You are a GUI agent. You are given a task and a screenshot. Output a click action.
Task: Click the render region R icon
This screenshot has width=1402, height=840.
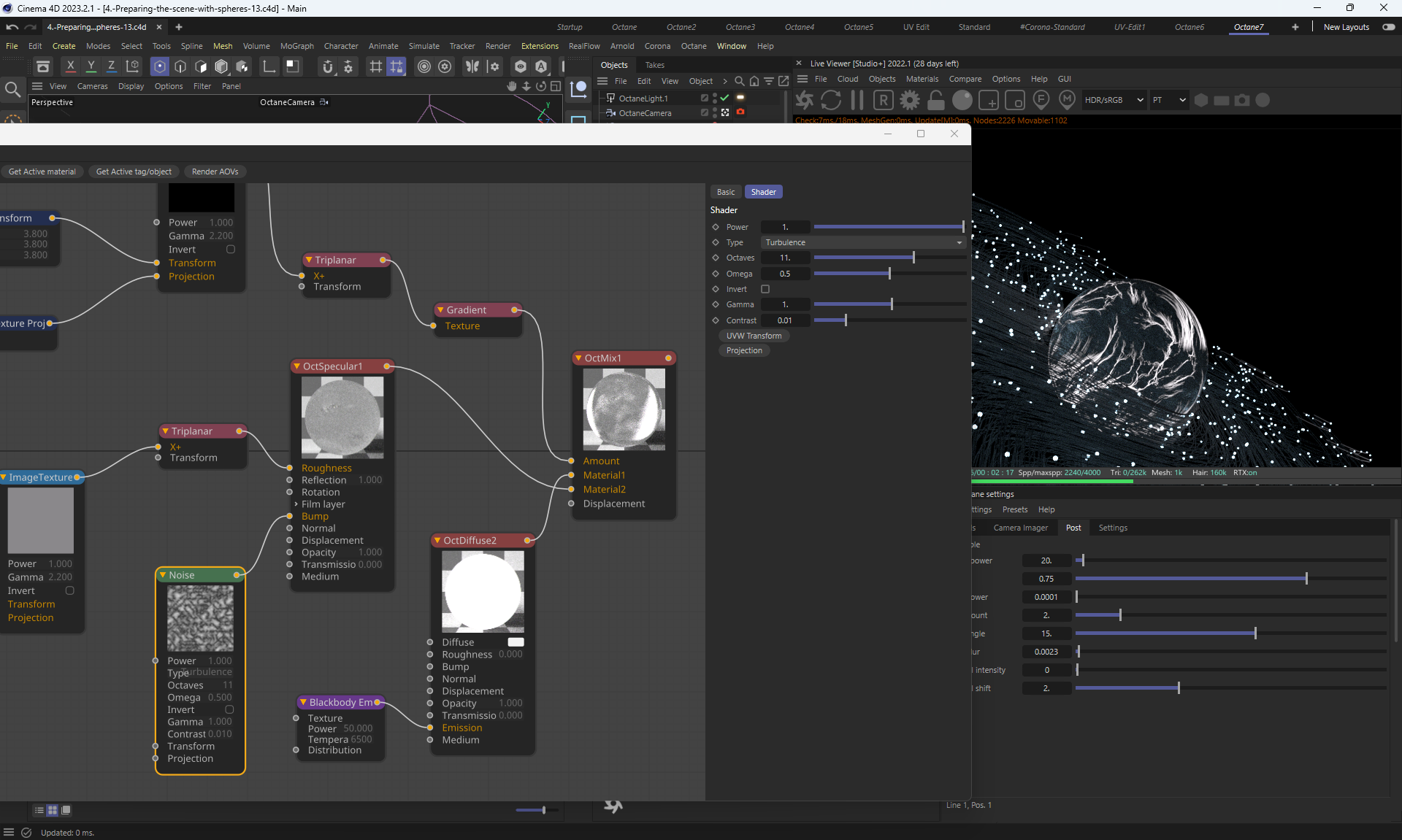(884, 100)
